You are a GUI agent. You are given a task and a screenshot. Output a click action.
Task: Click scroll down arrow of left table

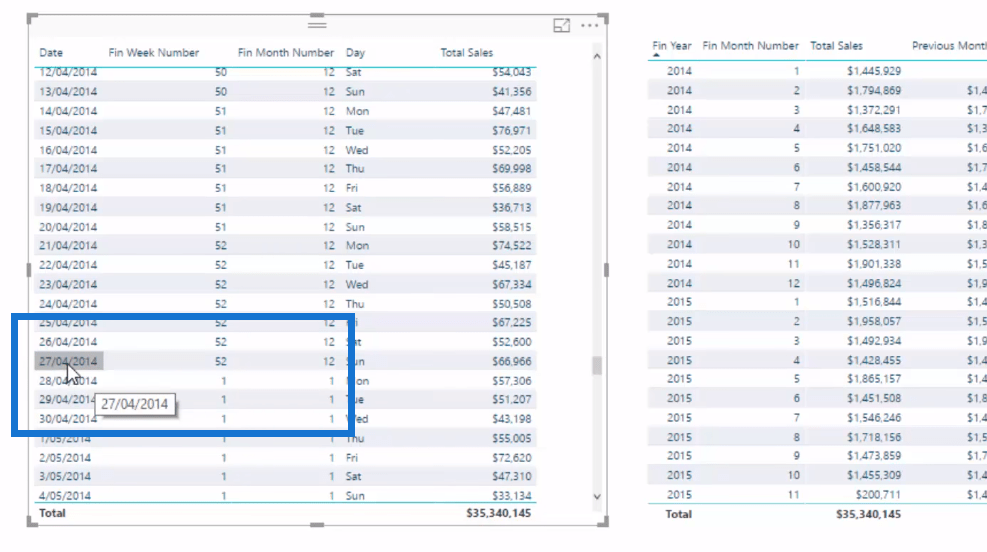597,497
